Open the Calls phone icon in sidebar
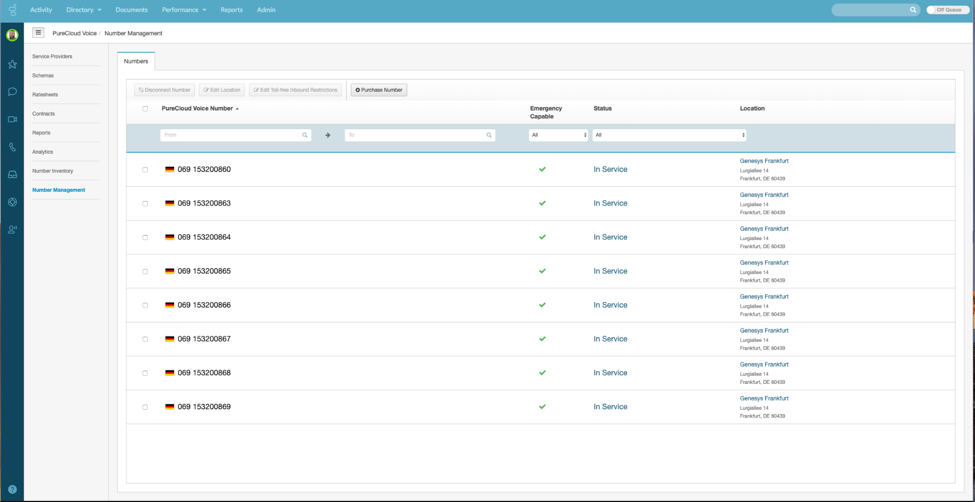975x502 pixels. coord(12,147)
